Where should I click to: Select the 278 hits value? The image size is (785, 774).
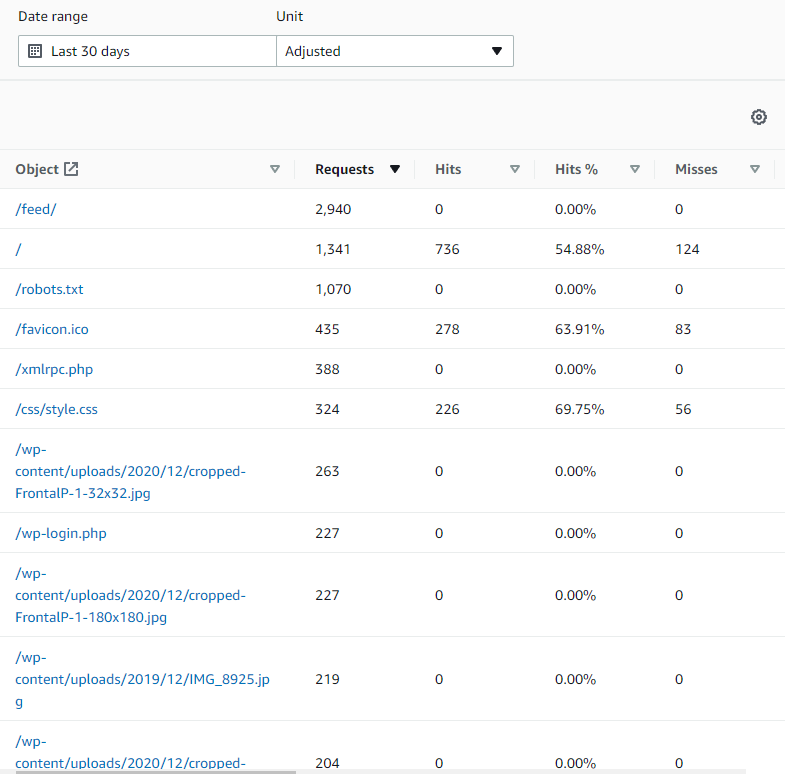pos(447,329)
